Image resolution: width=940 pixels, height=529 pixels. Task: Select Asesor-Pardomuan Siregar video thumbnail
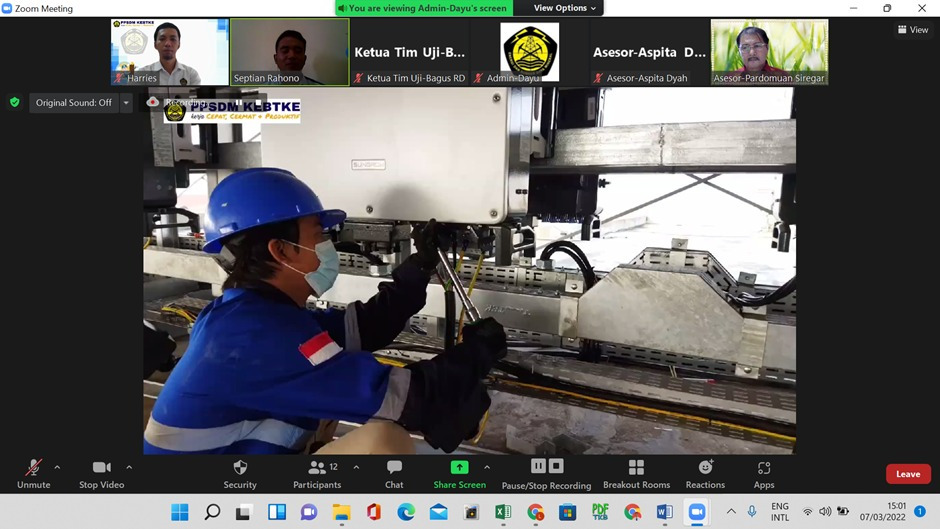point(769,52)
